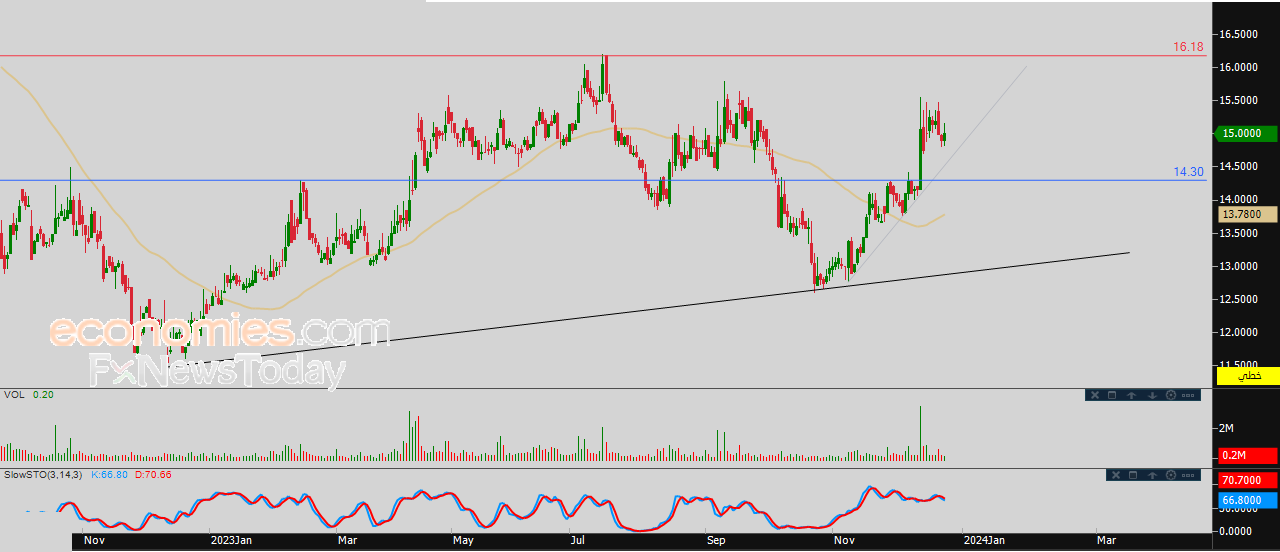Open VOL panel more options dots
Viewport: 1280px width, 552px height.
click(1188, 395)
